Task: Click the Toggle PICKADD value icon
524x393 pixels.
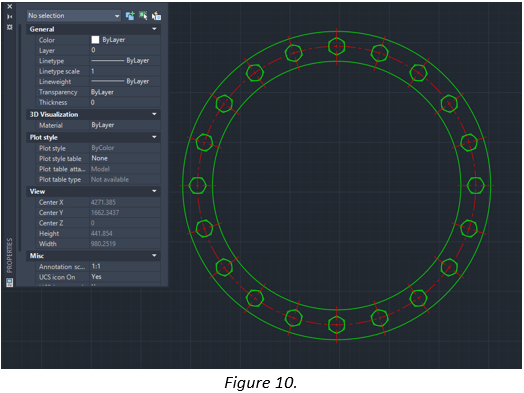Action: tap(130, 16)
